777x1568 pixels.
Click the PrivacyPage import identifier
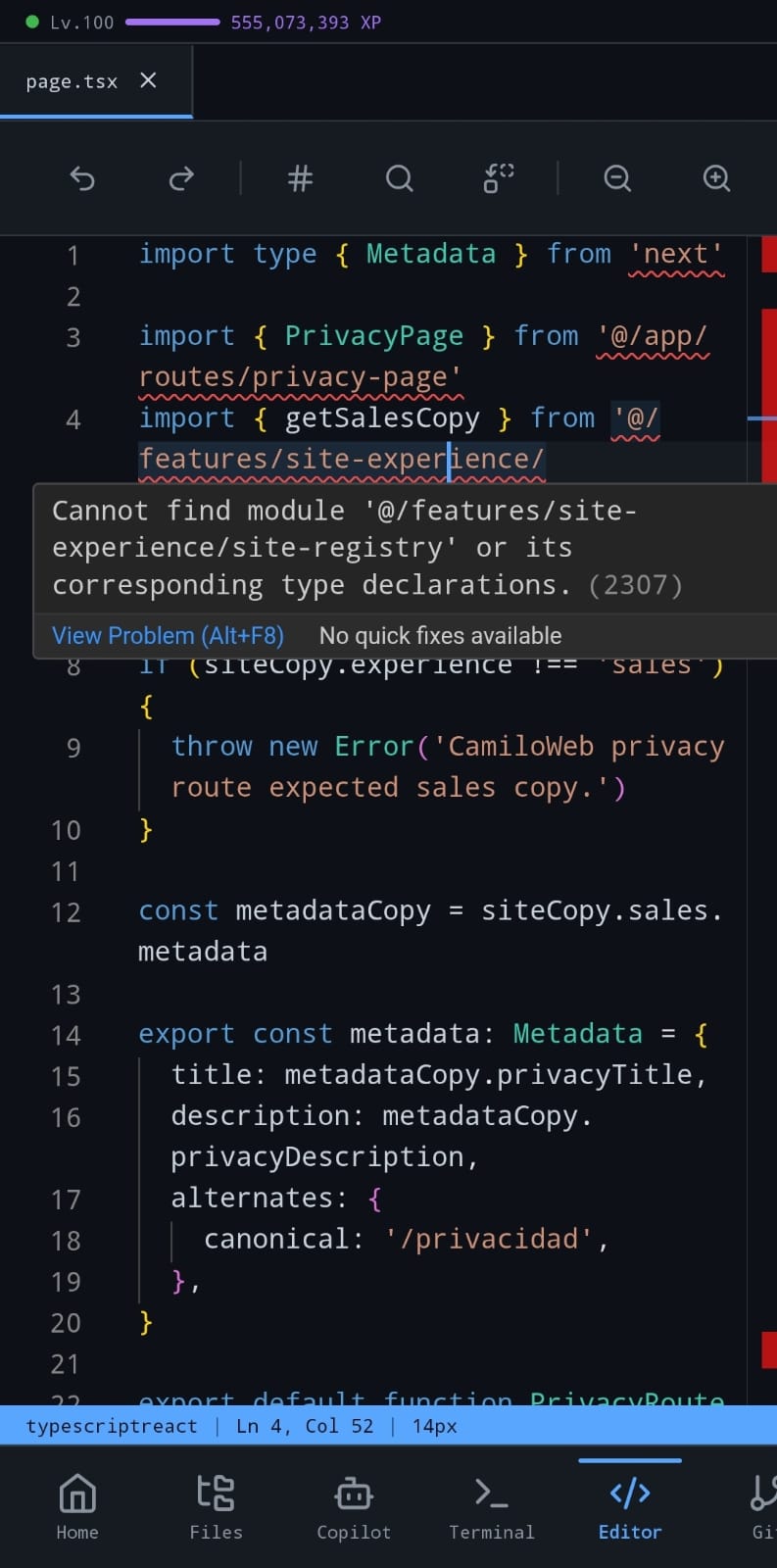(x=374, y=336)
